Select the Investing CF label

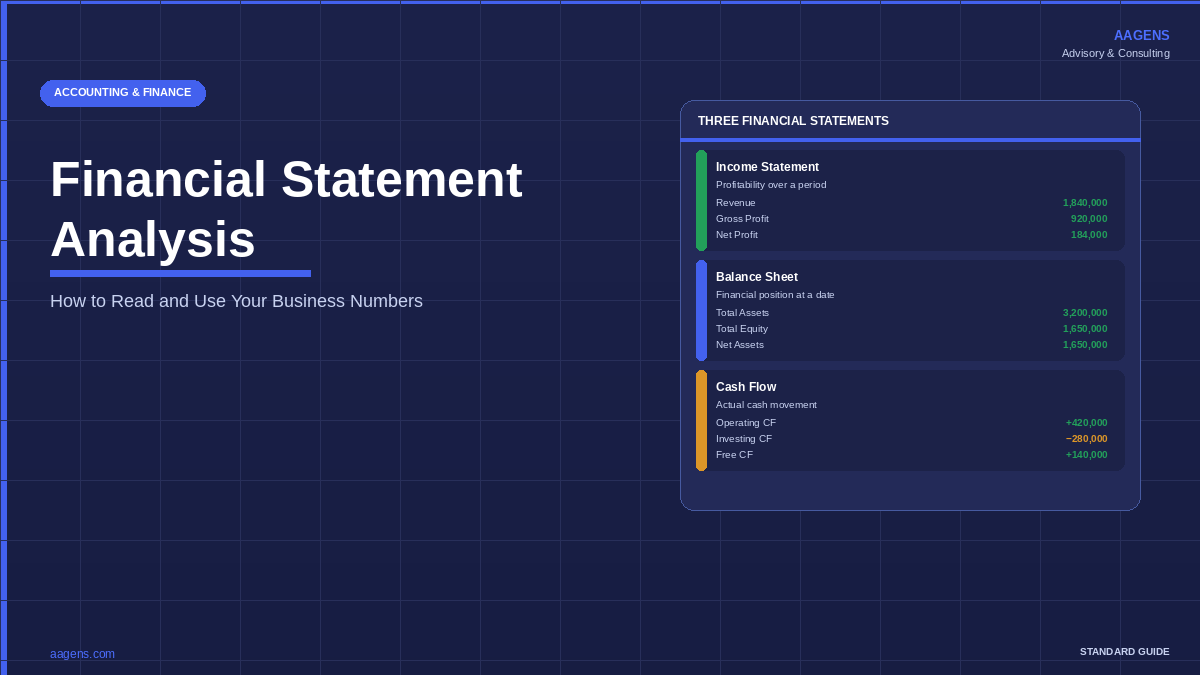(x=744, y=439)
